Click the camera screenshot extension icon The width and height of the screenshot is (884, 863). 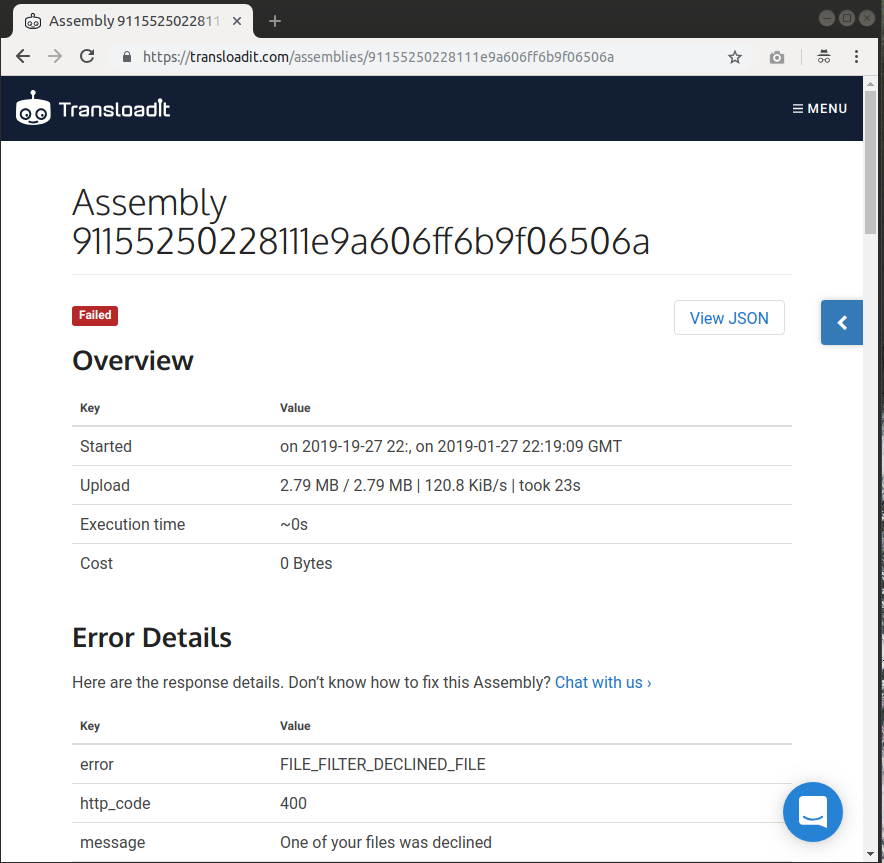pyautogui.click(x=777, y=57)
